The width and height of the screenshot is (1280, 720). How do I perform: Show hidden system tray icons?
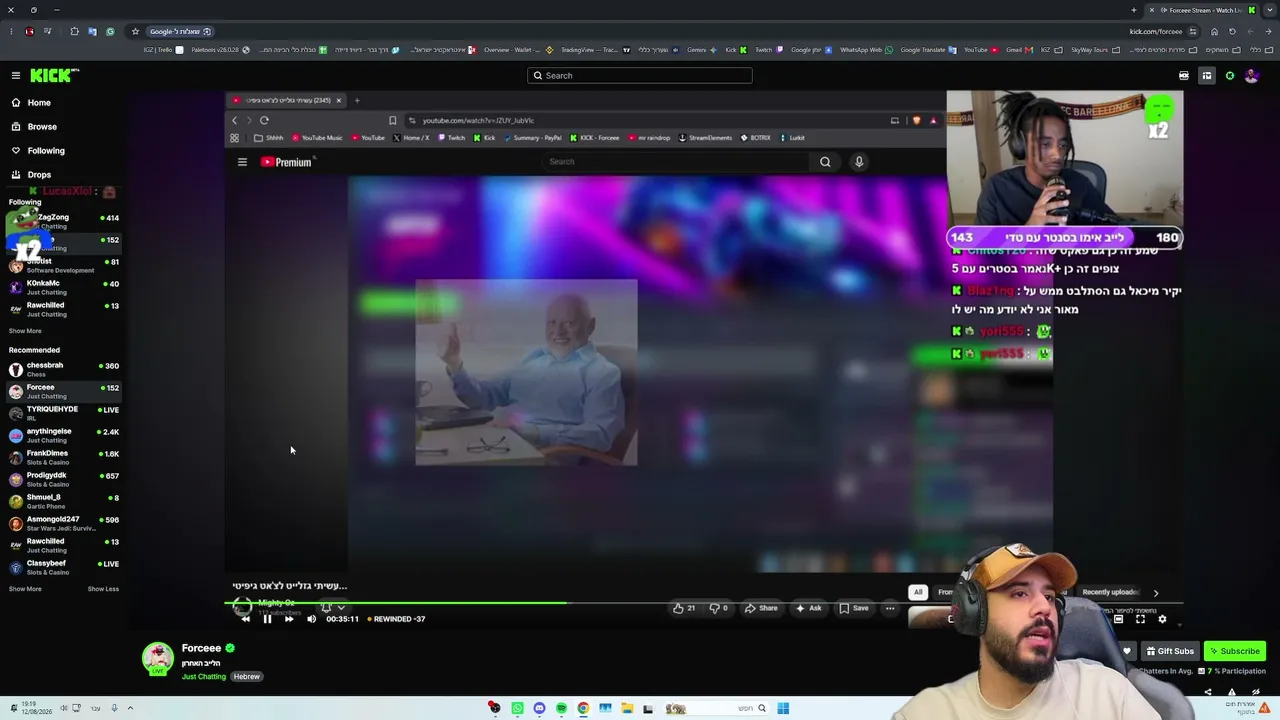pyautogui.click(x=130, y=708)
